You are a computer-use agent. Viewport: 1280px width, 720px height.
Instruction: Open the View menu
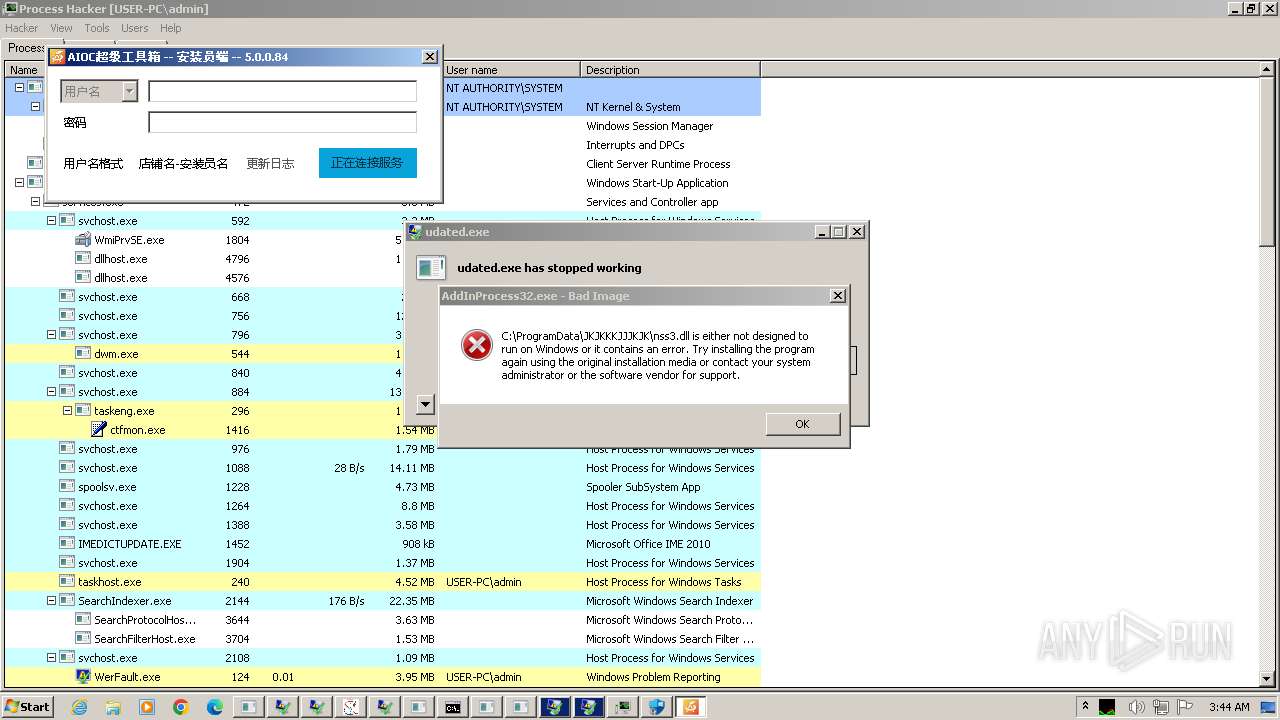[x=61, y=28]
